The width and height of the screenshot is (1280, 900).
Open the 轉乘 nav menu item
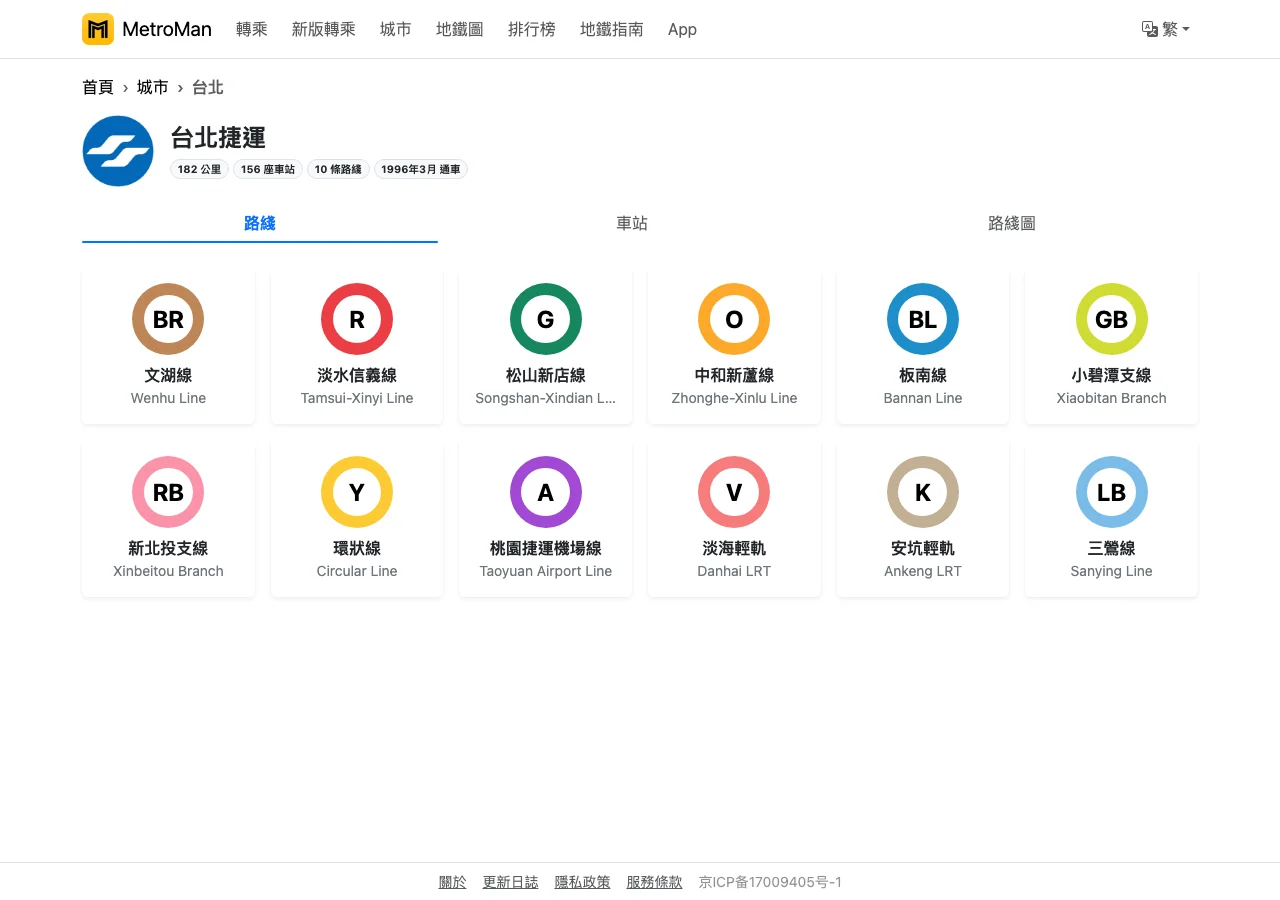pyautogui.click(x=252, y=29)
